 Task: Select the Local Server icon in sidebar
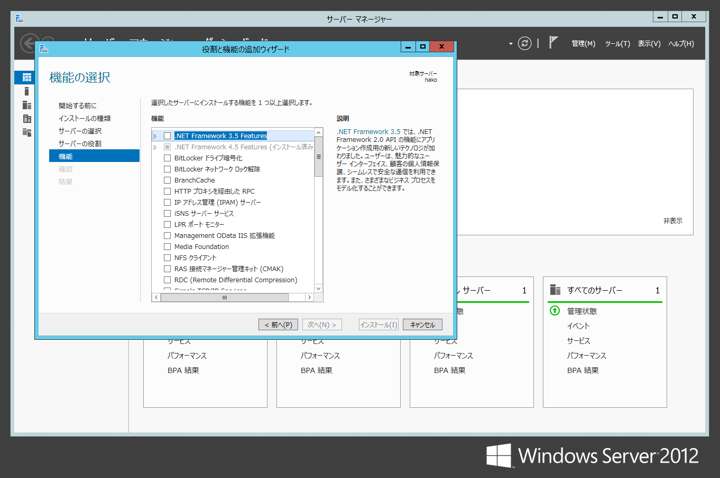27,91
